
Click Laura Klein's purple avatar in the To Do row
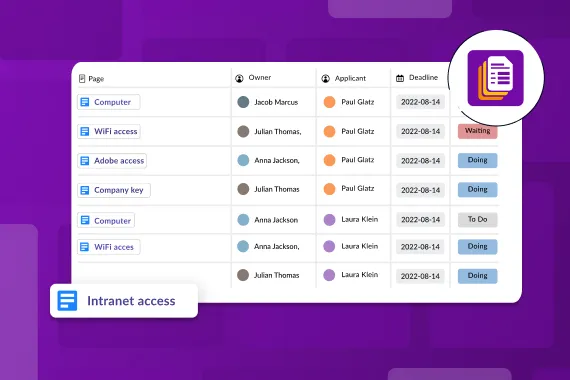(329, 220)
